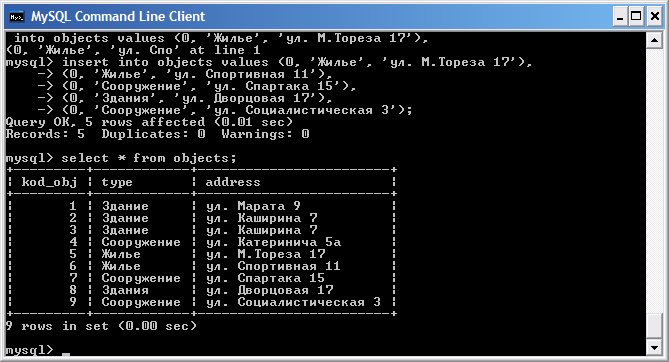Click the select * from objects; command line

pos(121,158)
